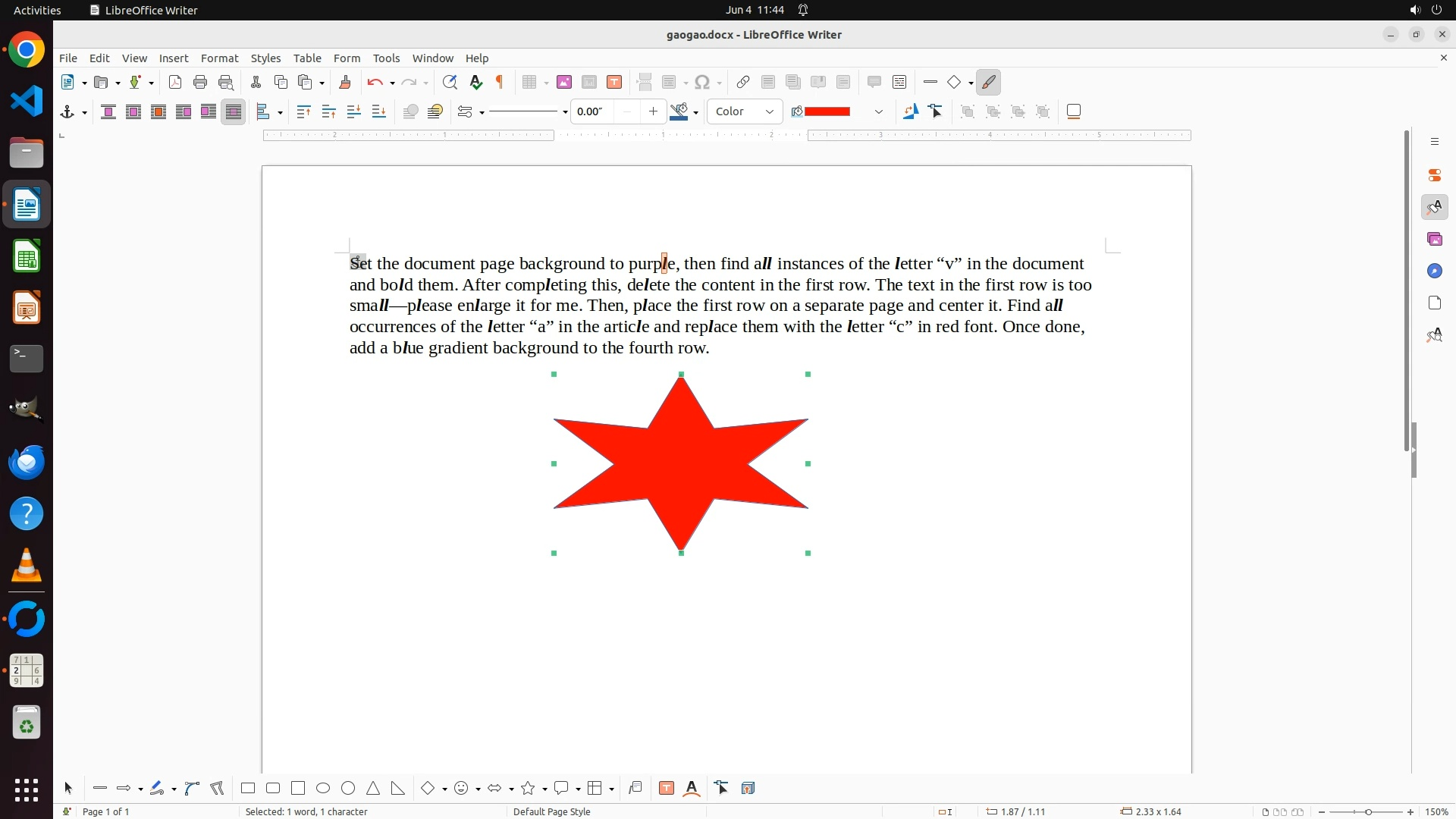Viewport: 1456px width, 819px height.
Task: Open the Gallery panel in sidebar
Action: click(x=1435, y=240)
